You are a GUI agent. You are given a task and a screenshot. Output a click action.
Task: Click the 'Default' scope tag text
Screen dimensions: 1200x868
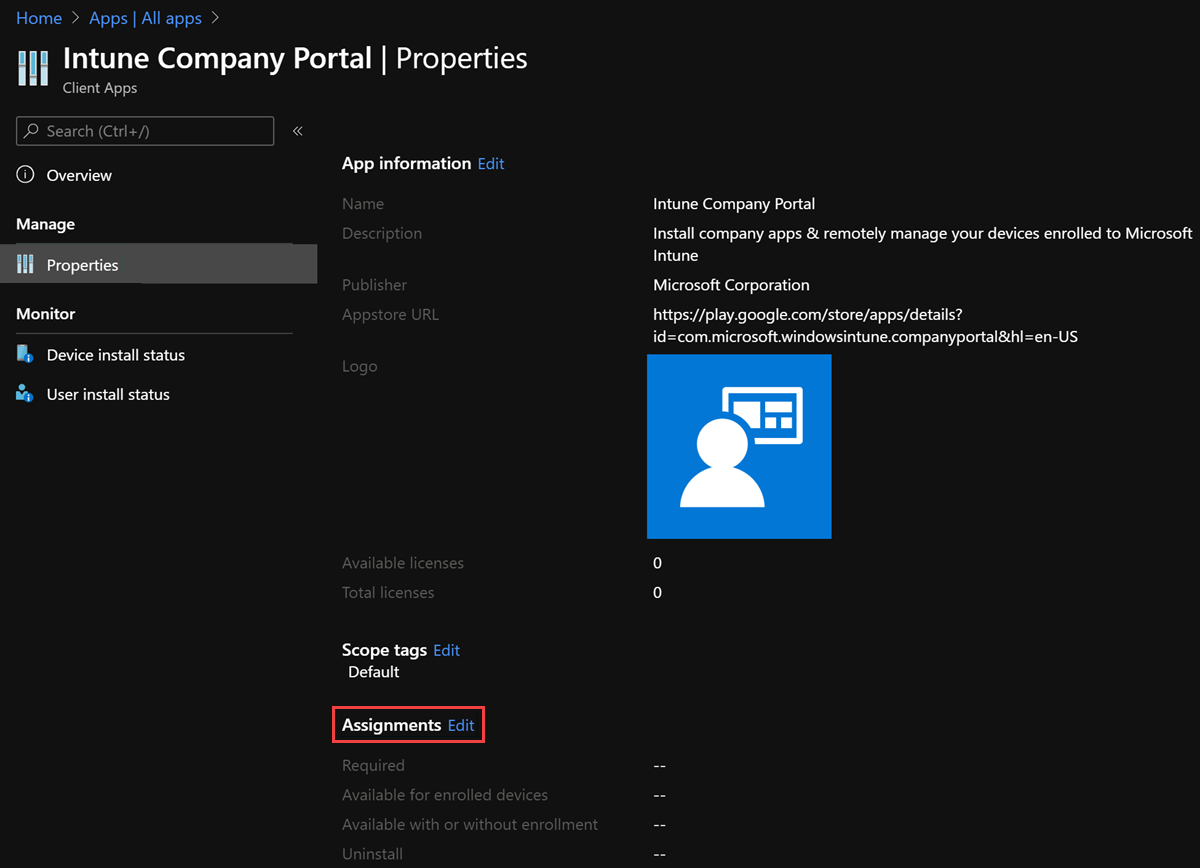374,672
